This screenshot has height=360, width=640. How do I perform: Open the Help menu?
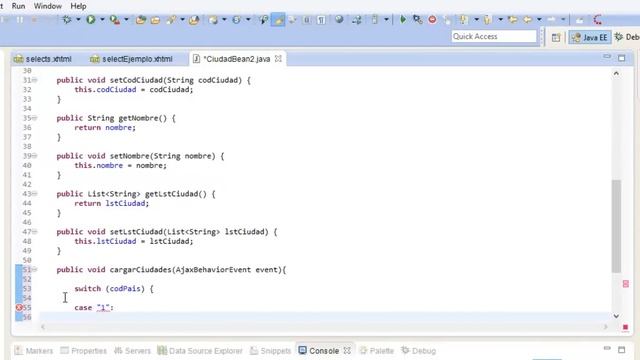(x=78, y=6)
